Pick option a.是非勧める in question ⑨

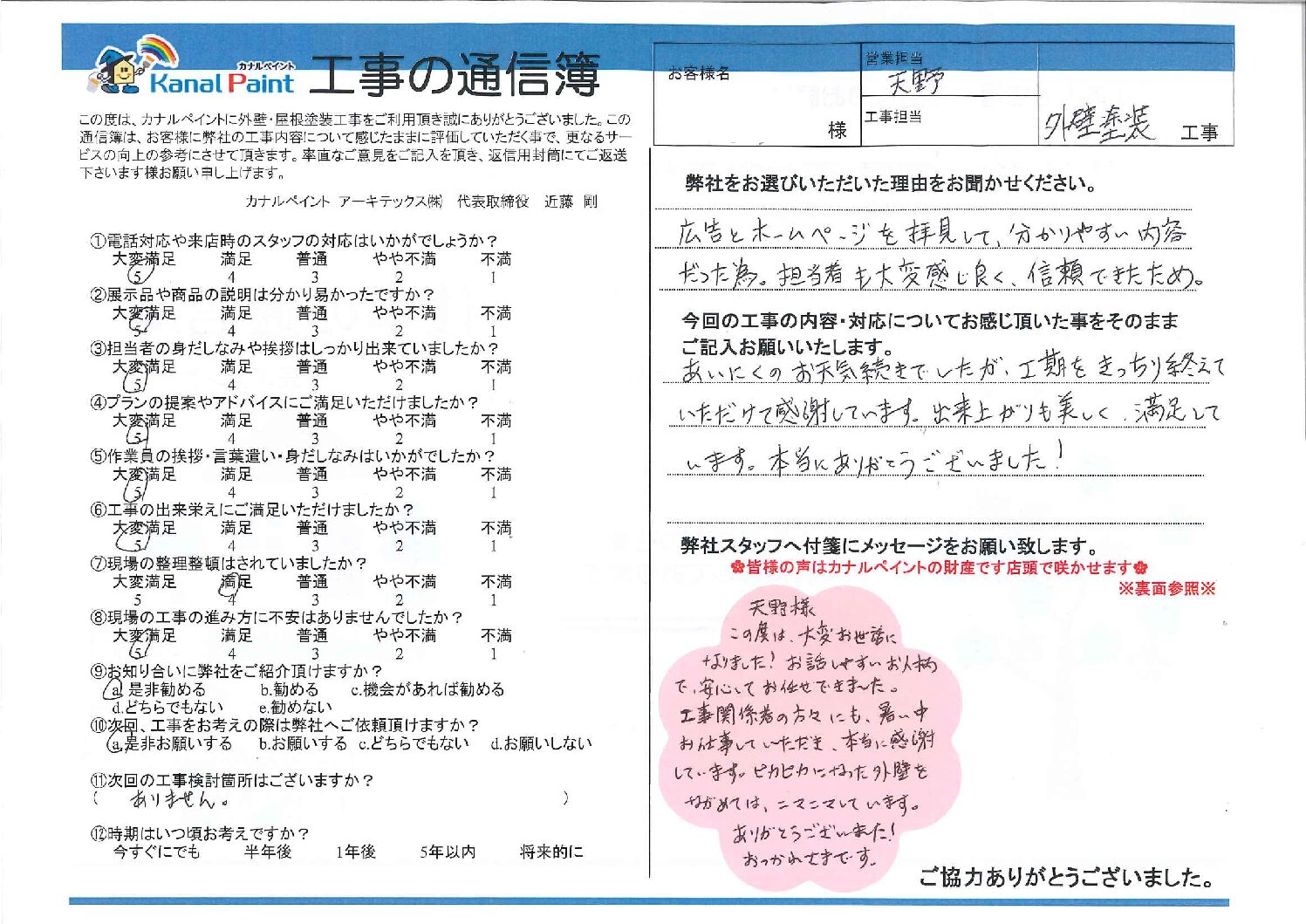point(157,689)
